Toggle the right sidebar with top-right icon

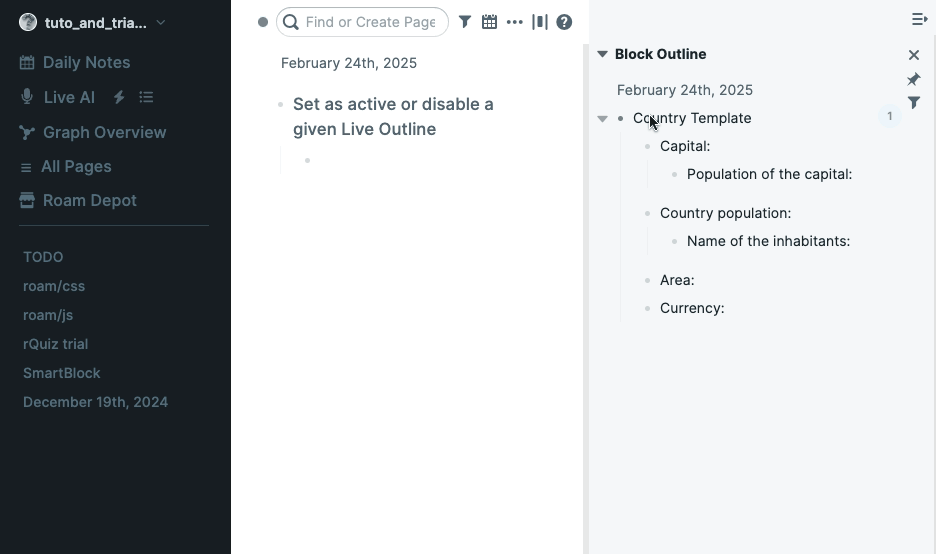click(919, 19)
